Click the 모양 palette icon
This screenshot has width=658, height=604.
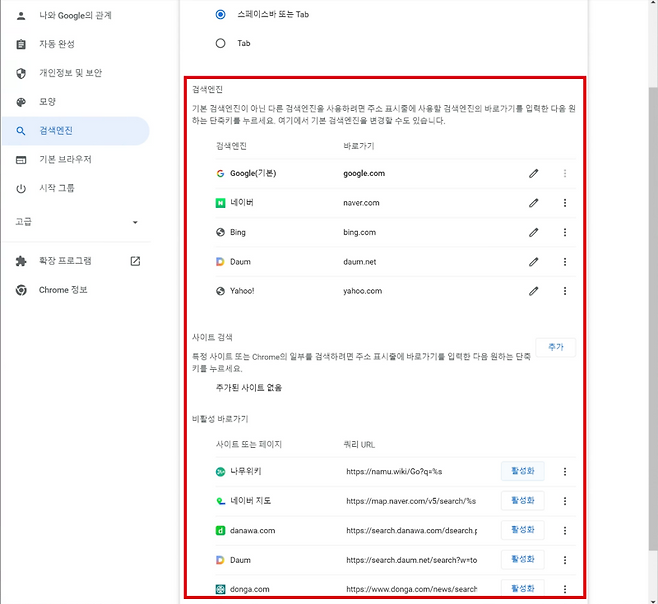coord(21,102)
